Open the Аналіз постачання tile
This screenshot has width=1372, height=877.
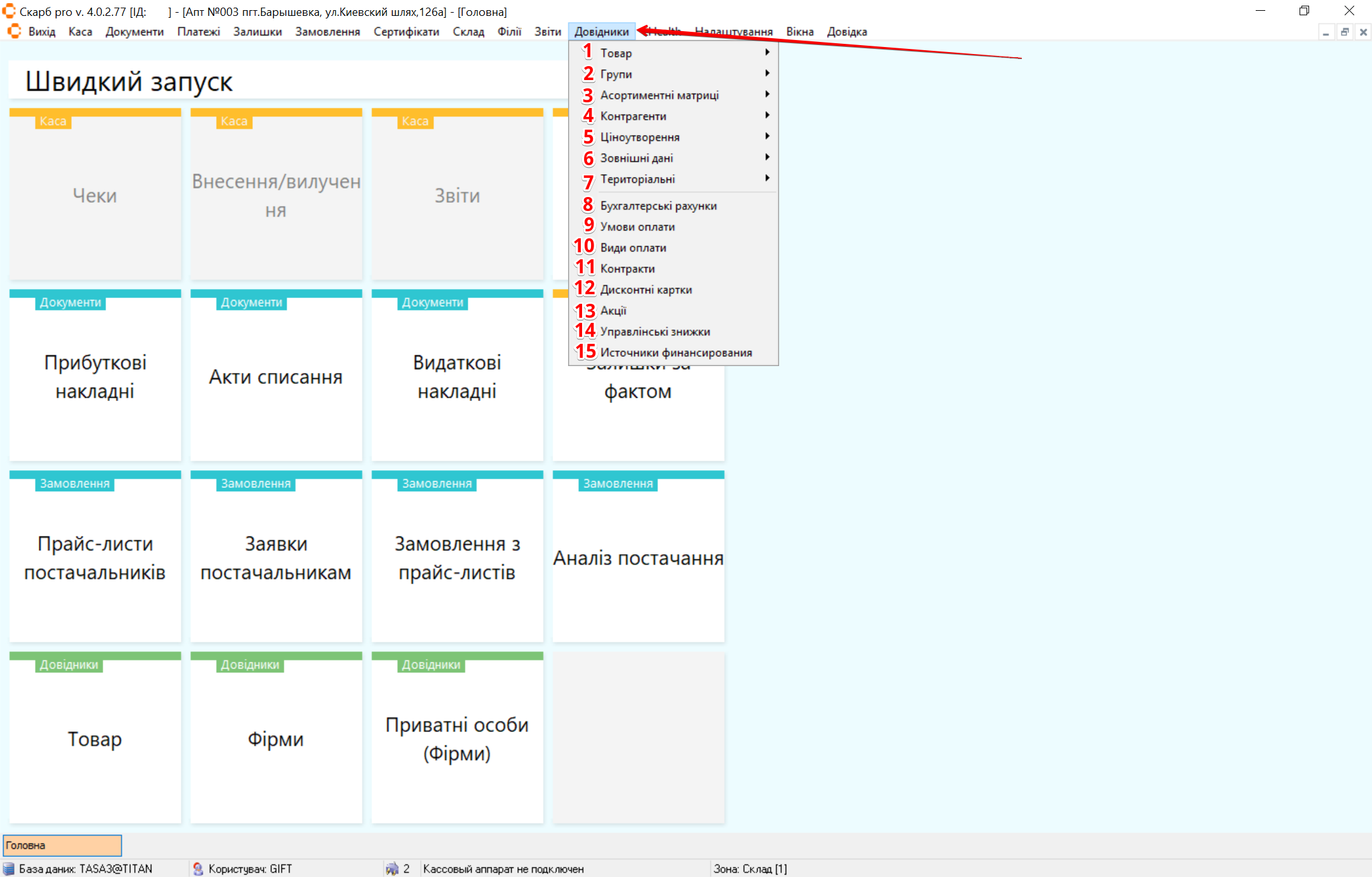pyautogui.click(x=638, y=557)
